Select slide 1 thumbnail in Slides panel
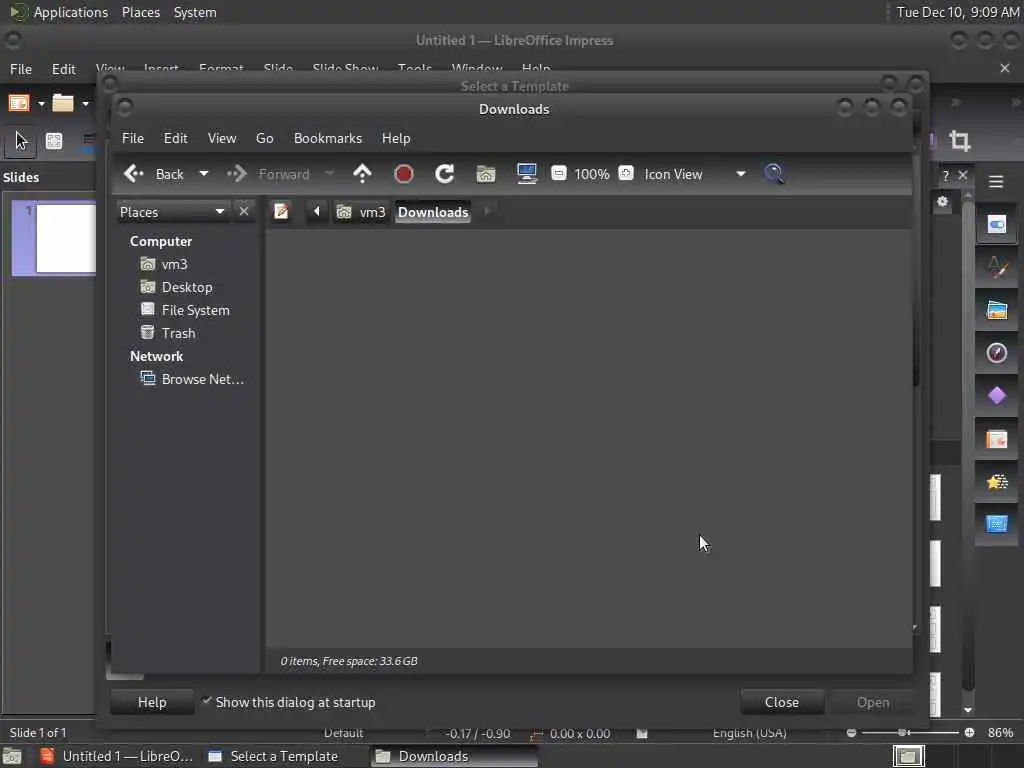This screenshot has width=1024, height=768. (x=55, y=238)
